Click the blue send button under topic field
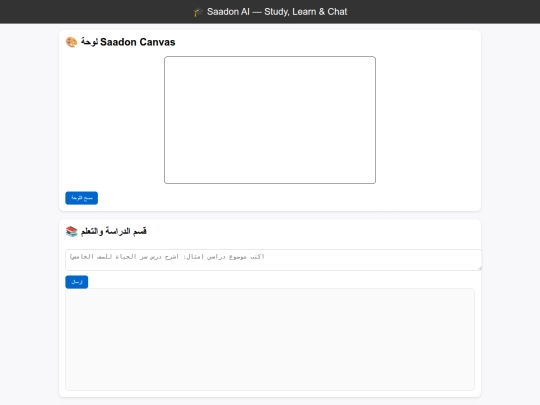This screenshot has height=405, width=540. click(77, 282)
